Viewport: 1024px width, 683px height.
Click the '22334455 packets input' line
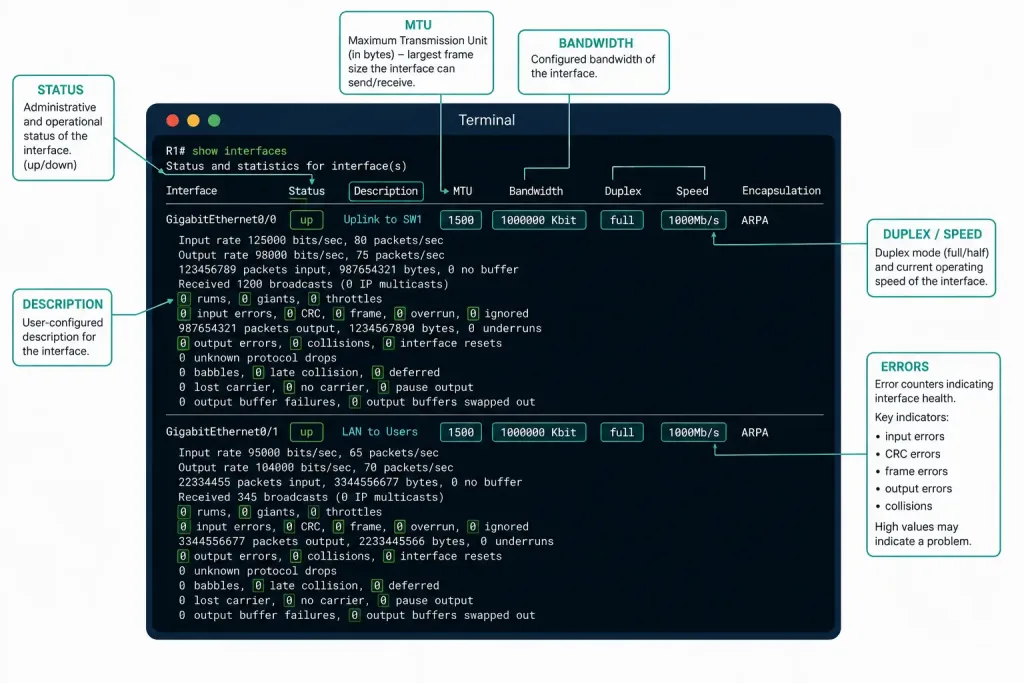point(350,482)
